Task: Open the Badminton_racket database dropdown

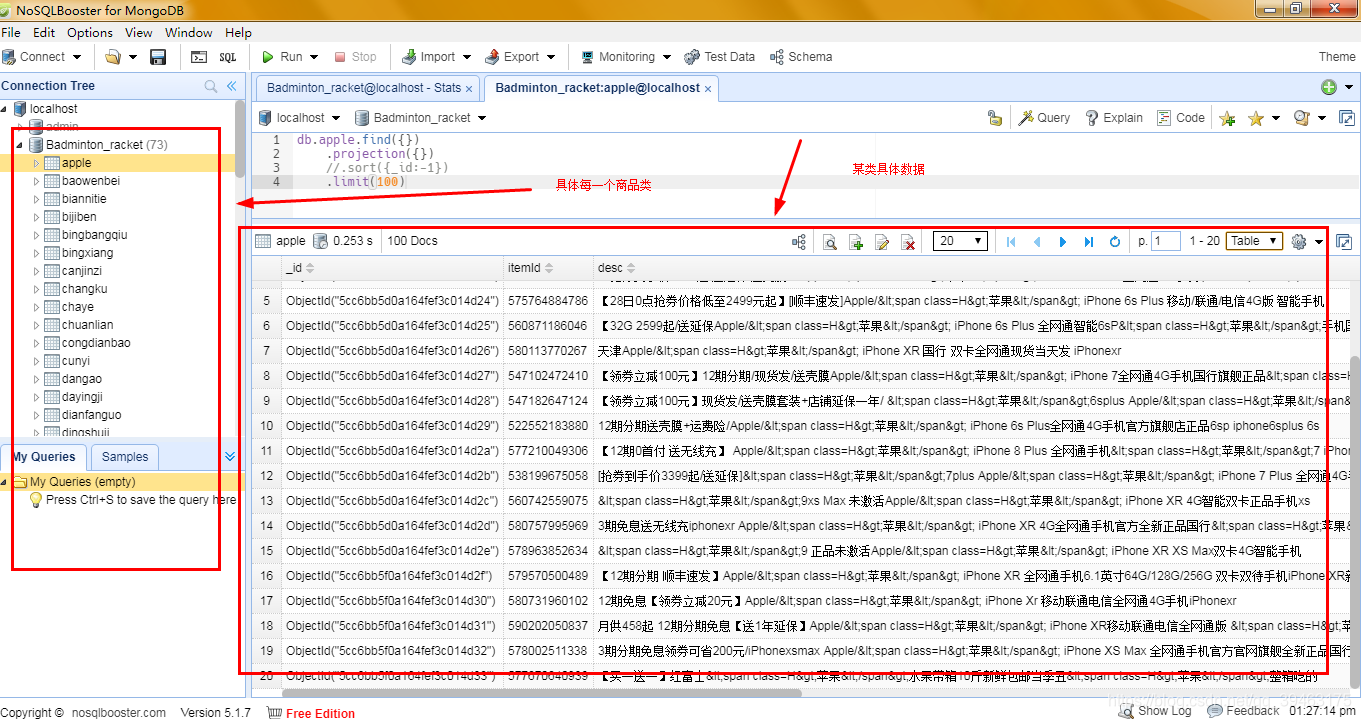Action: coord(481,118)
